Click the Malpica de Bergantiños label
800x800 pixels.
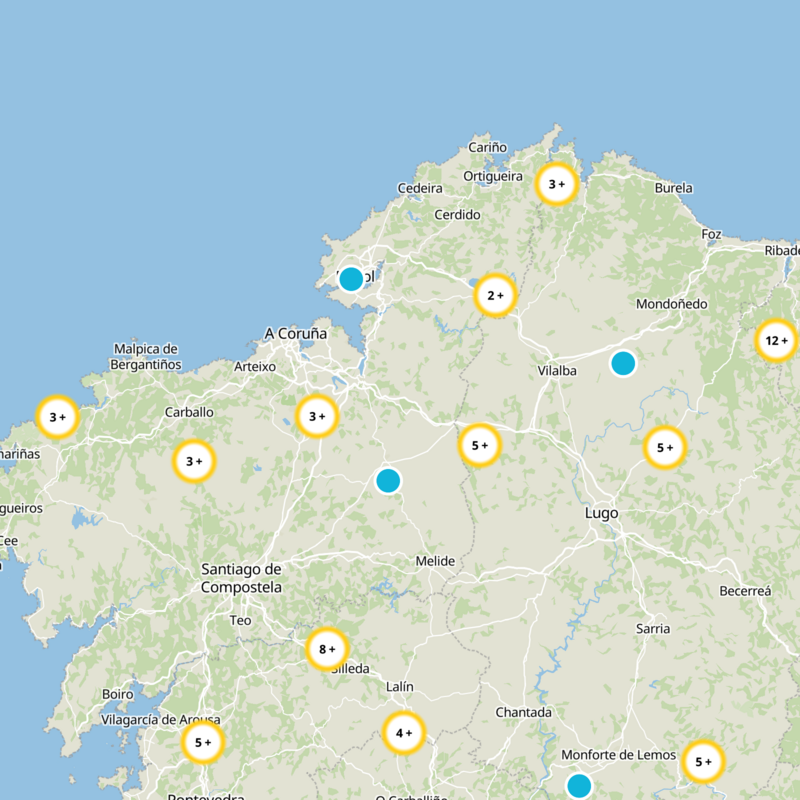click(x=146, y=357)
